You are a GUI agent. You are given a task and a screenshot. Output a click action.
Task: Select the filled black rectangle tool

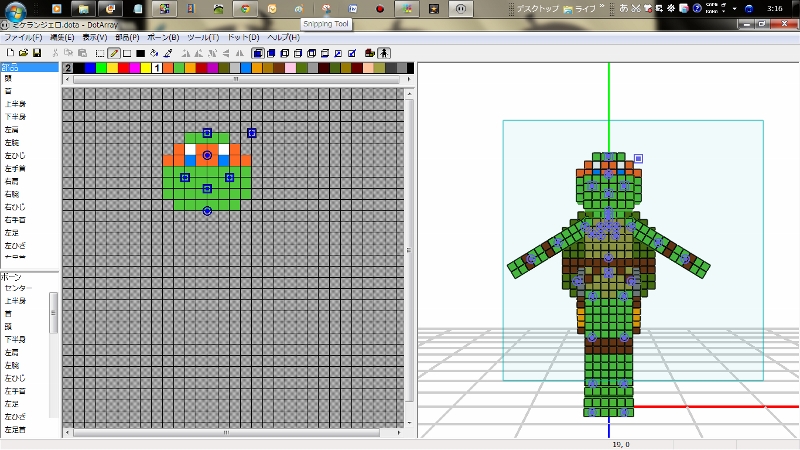[141, 53]
